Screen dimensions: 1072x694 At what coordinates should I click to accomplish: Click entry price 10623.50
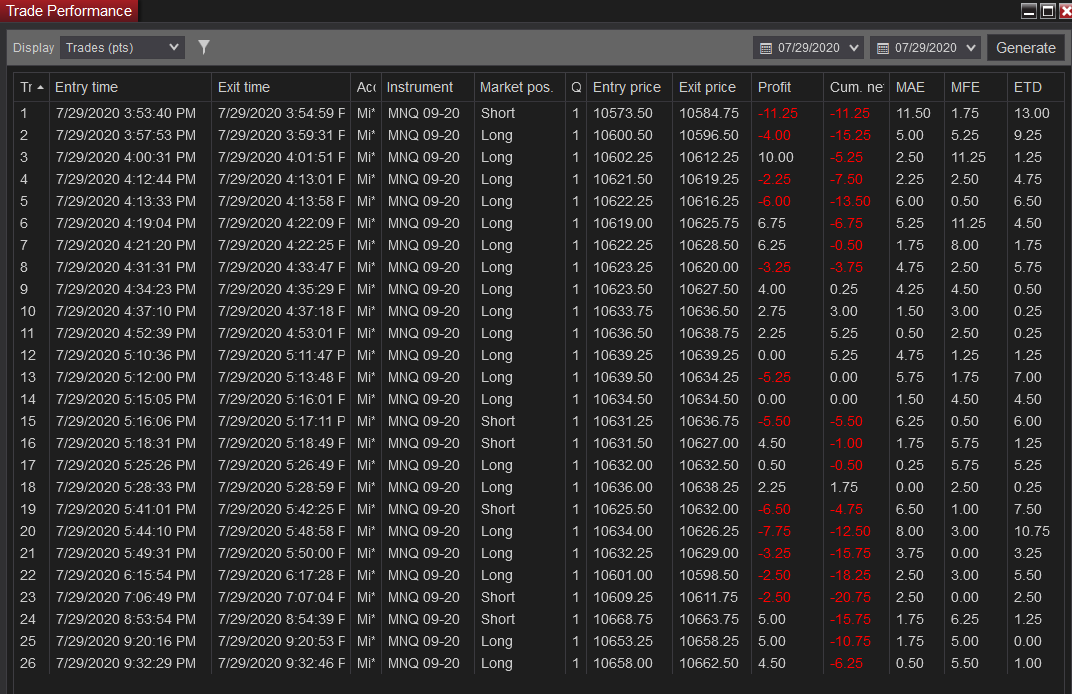point(622,289)
